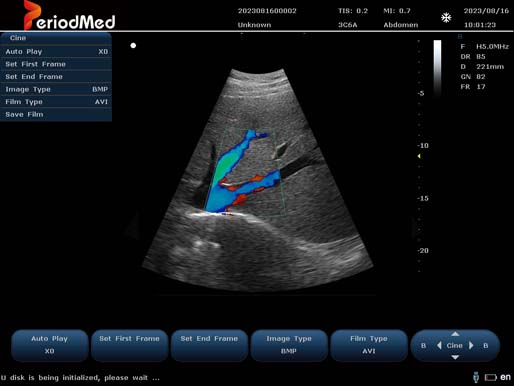Click the USB device icon in status bar

coord(476,377)
